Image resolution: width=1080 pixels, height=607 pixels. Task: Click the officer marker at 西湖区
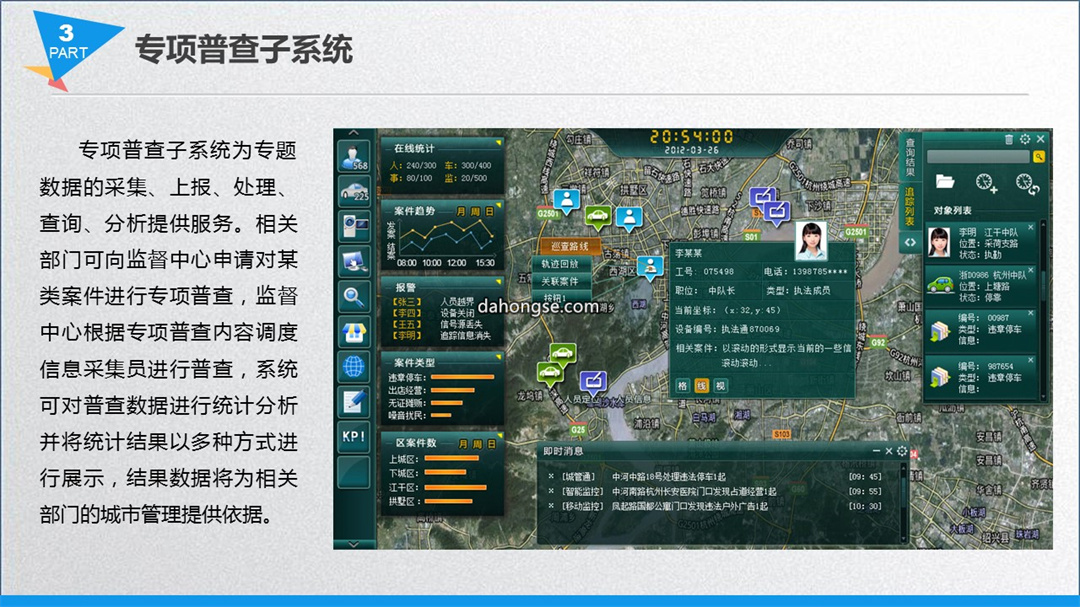[650, 267]
